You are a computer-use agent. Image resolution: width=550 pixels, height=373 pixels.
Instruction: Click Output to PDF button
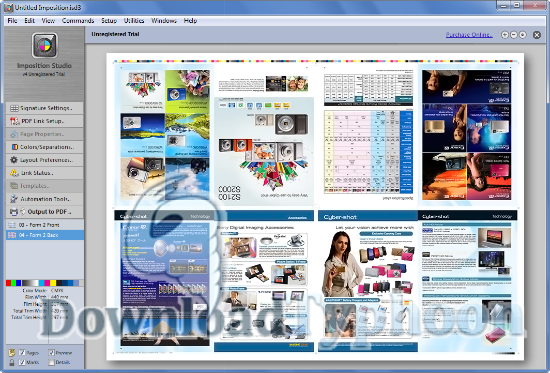pos(45,212)
